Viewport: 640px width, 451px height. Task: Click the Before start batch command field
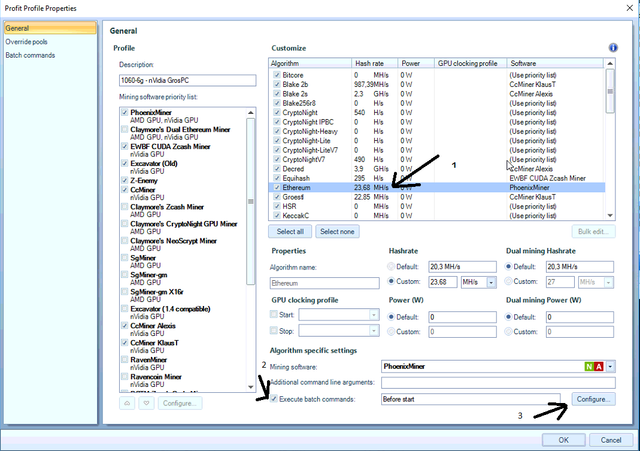471,399
